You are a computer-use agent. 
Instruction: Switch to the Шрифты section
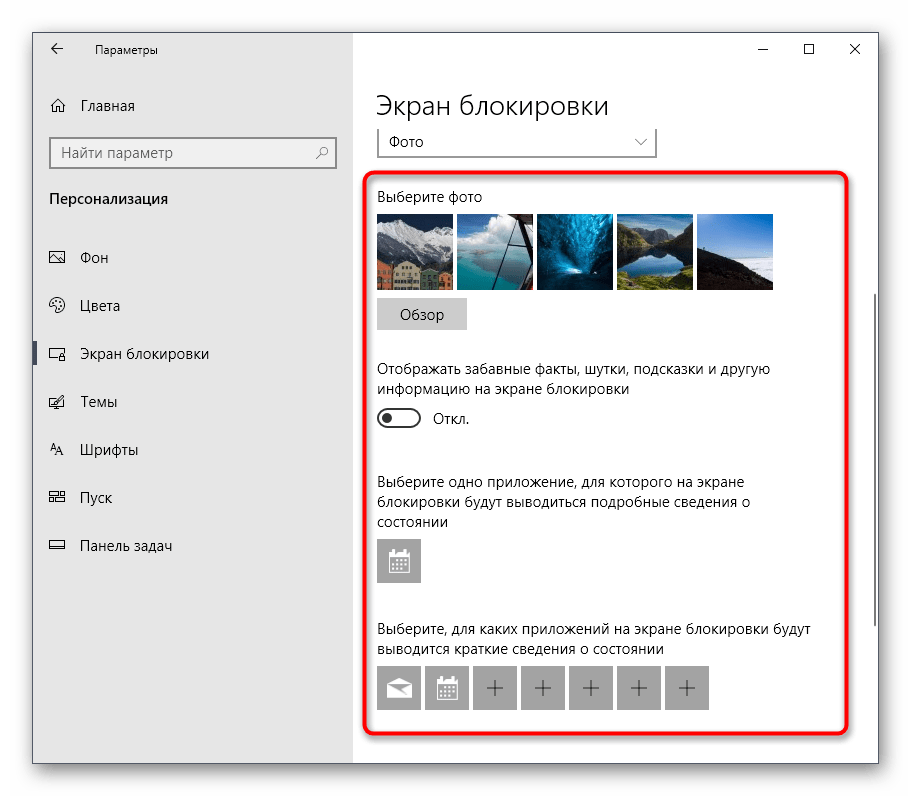[108, 450]
